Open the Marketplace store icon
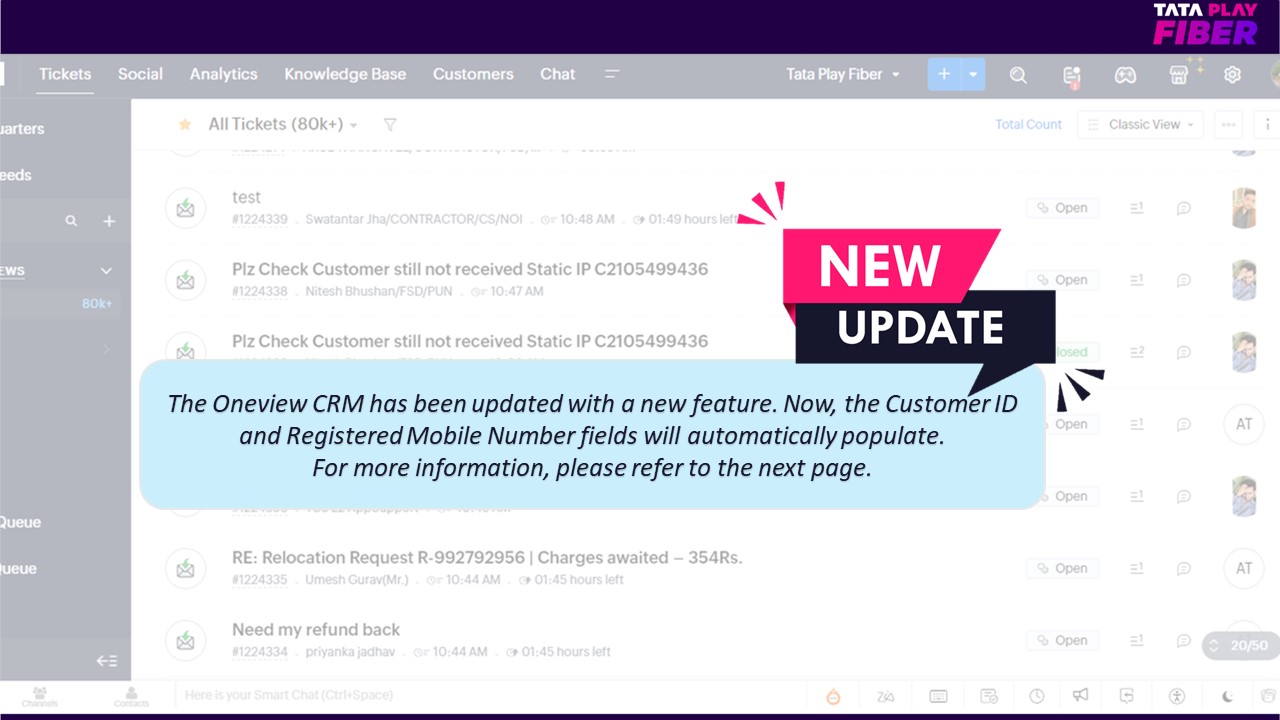The height and width of the screenshot is (720, 1280). click(x=1179, y=75)
